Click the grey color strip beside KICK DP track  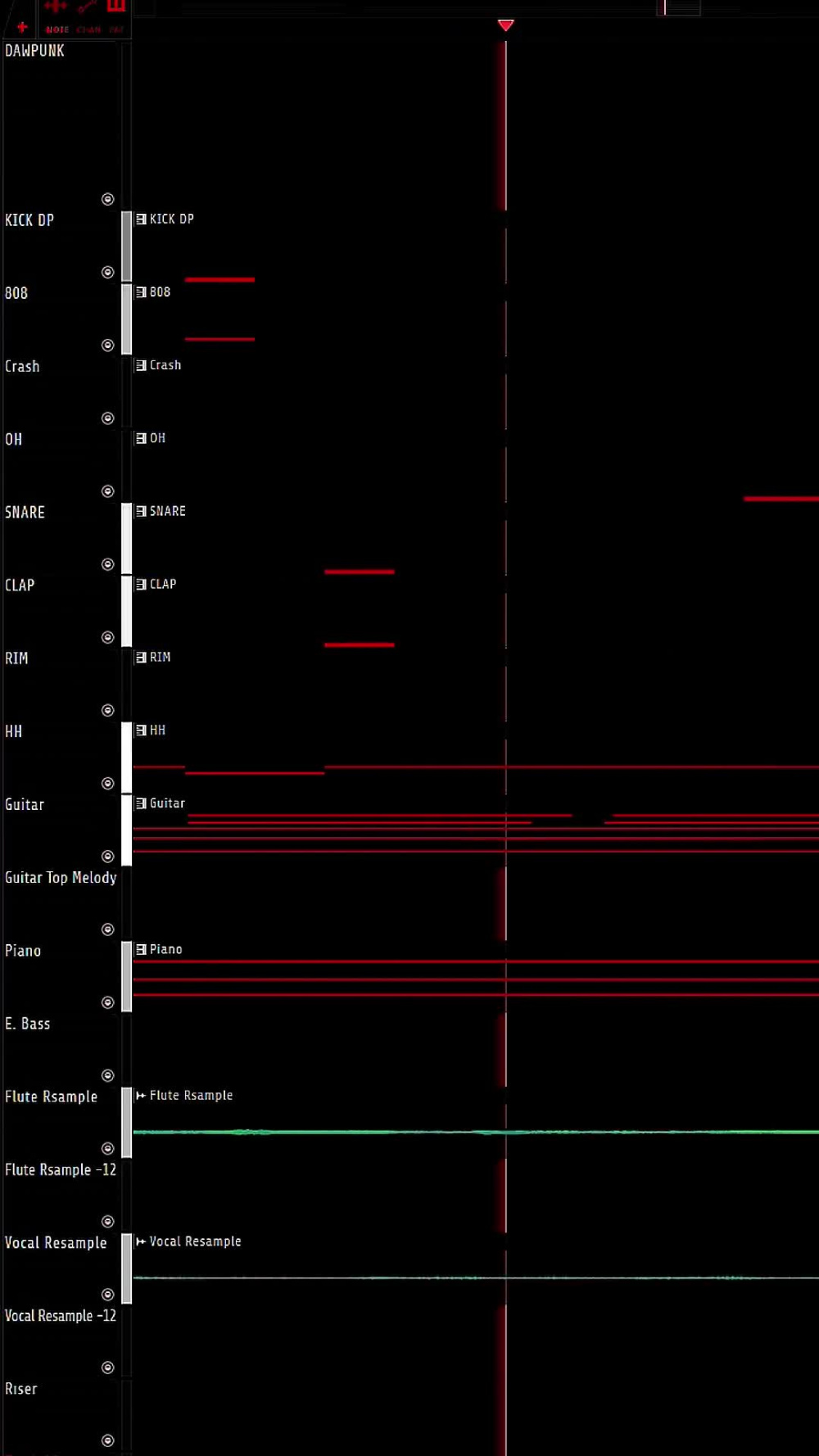[127, 246]
